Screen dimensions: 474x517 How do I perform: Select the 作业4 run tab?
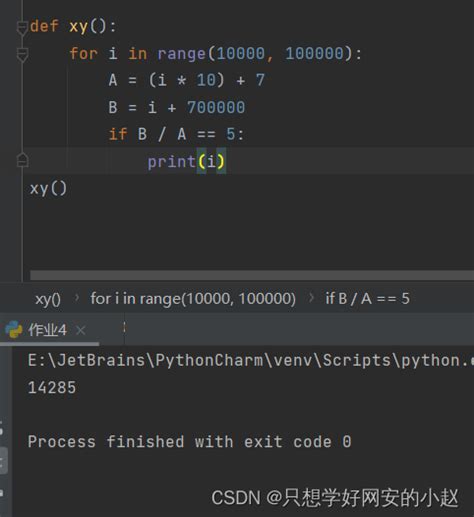click(x=47, y=330)
